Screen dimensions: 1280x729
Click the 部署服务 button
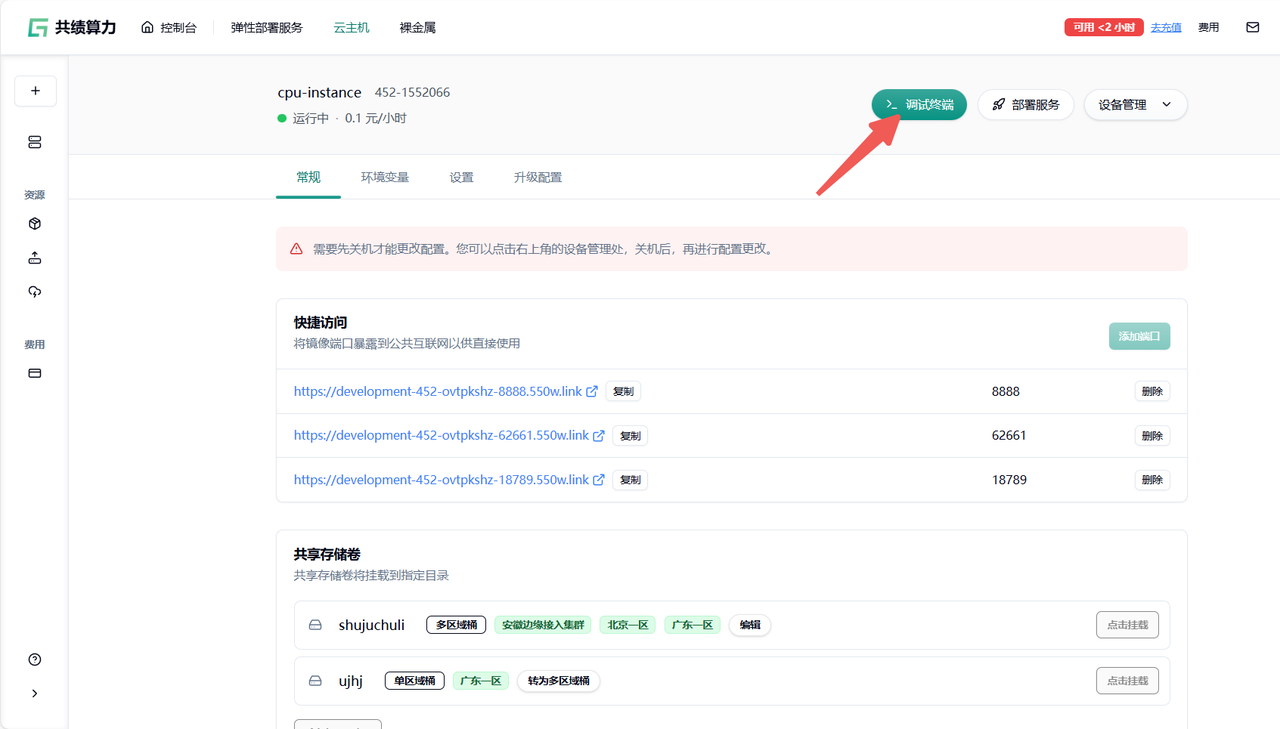click(x=1025, y=105)
